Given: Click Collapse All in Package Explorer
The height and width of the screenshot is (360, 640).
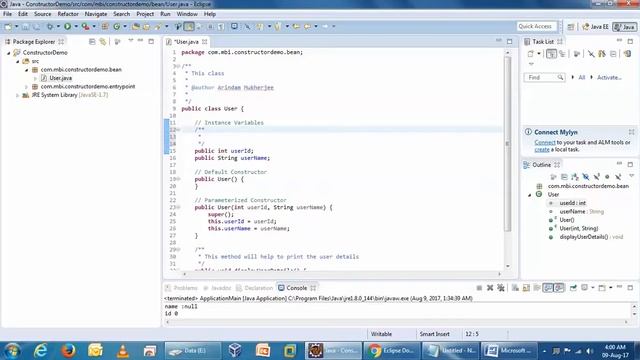Looking at the screenshot, I should pyautogui.click(x=92, y=42).
